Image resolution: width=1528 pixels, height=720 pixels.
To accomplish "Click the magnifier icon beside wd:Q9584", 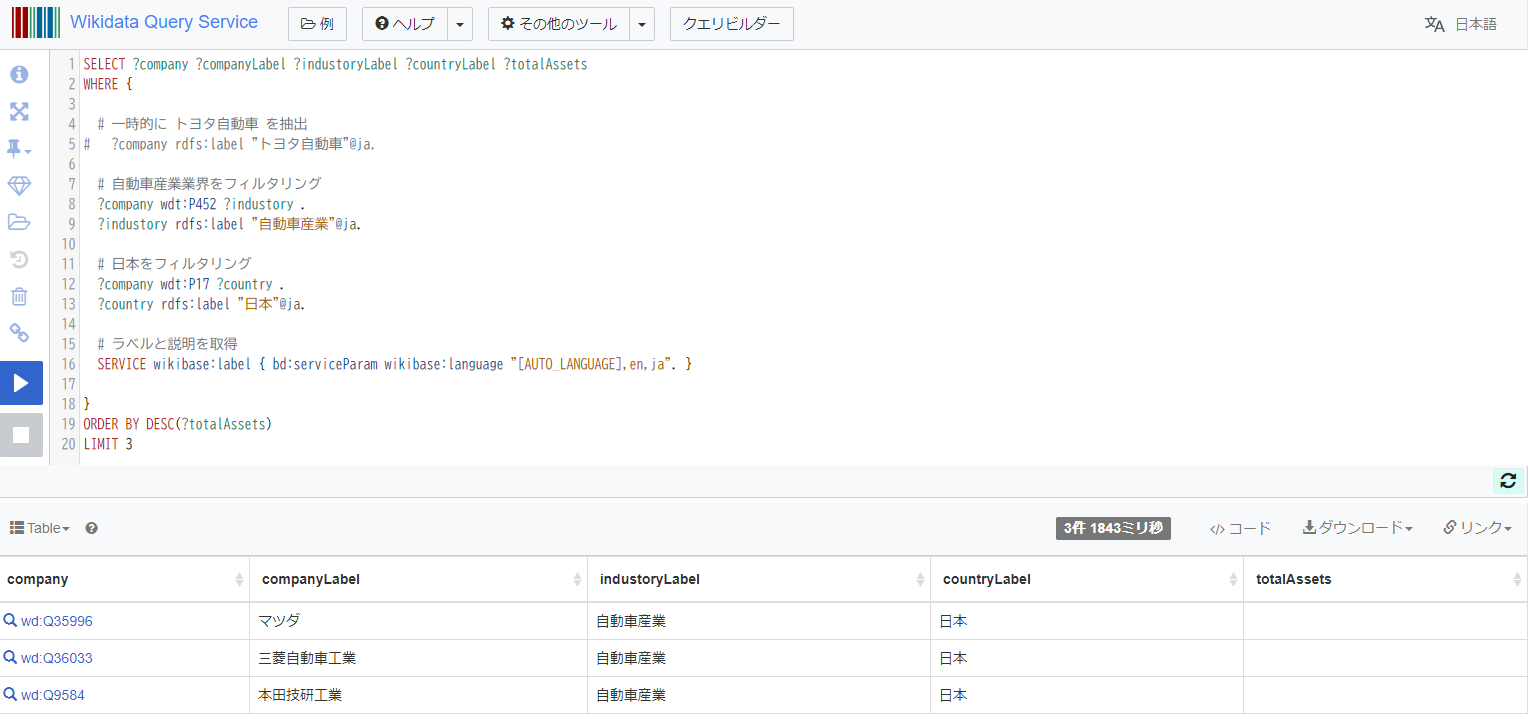I will click(10, 695).
